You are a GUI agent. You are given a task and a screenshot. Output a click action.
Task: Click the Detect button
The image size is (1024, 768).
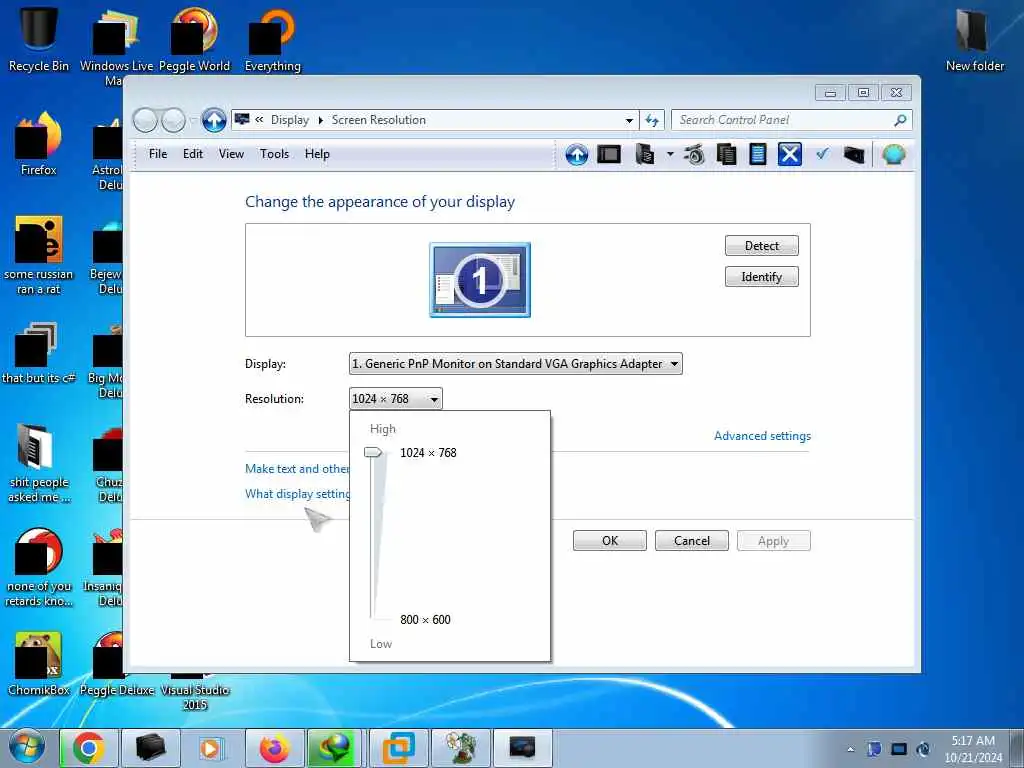761,246
